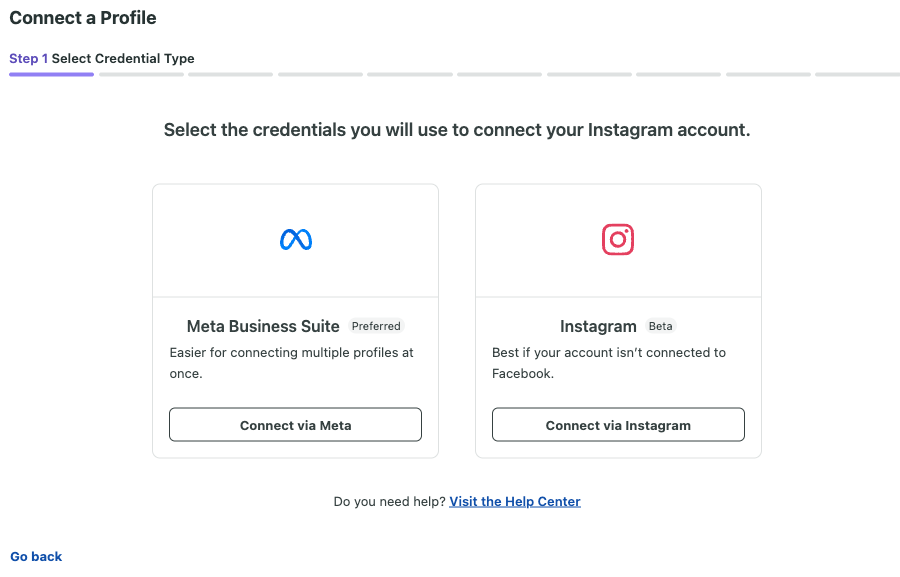Select the Meta Business Suite card title
Image resolution: width=900 pixels, height=577 pixels.
click(263, 326)
